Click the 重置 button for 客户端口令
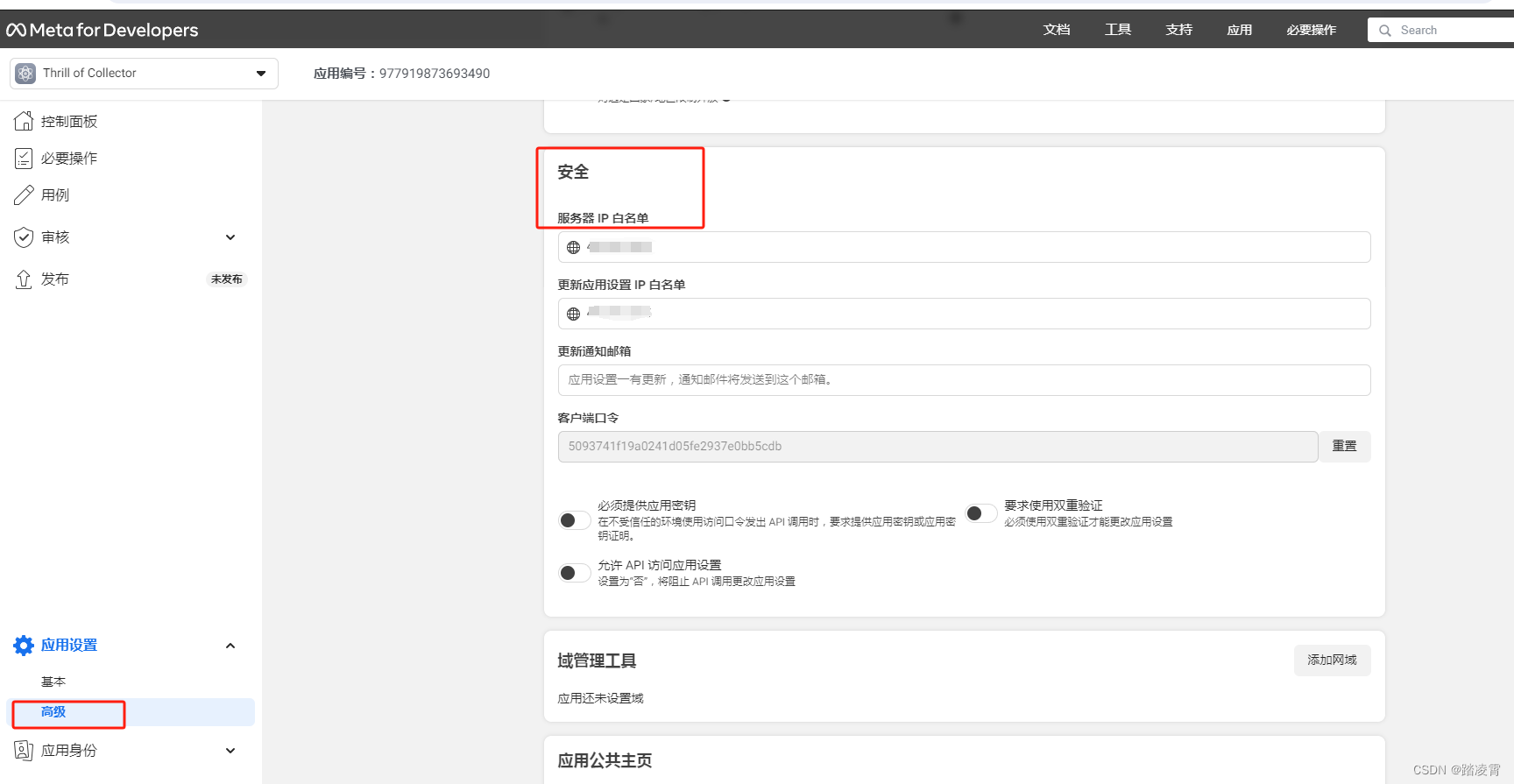Viewport: 1514px width, 784px height. pos(1345,447)
